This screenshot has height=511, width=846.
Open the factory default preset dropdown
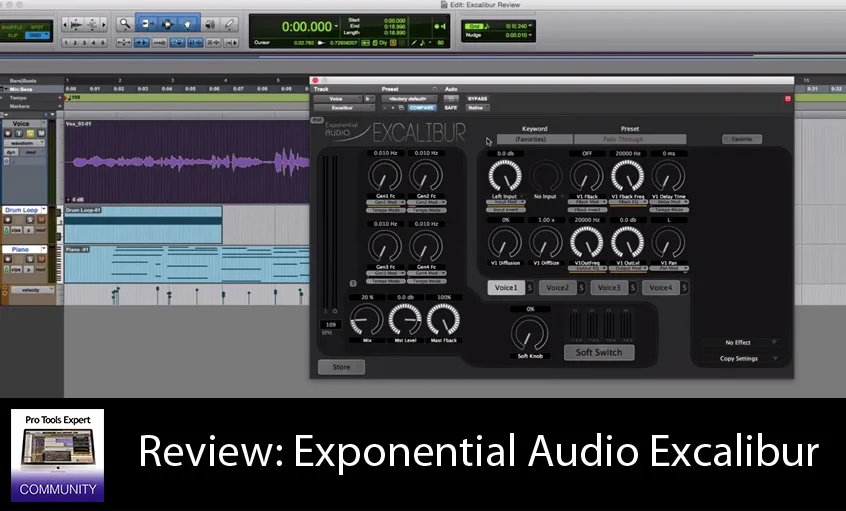tap(409, 99)
